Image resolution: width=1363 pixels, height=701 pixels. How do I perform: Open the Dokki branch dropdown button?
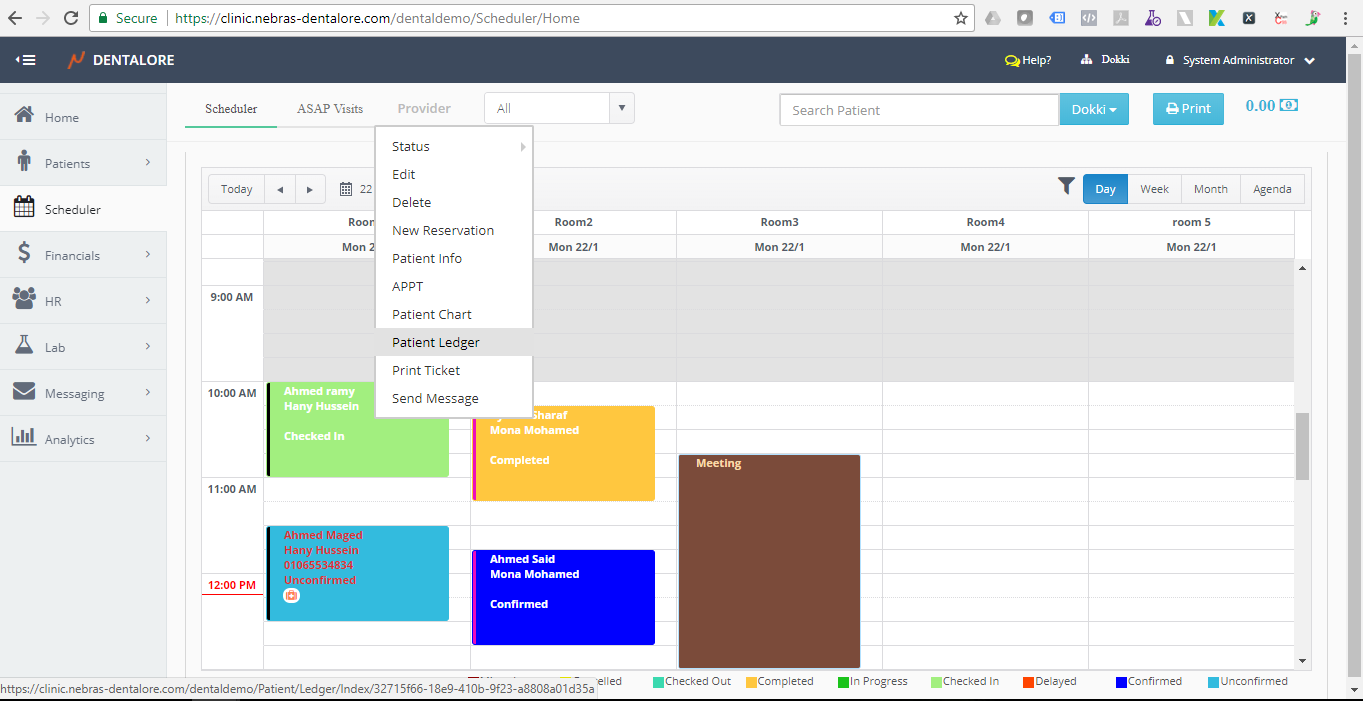(x=1094, y=110)
